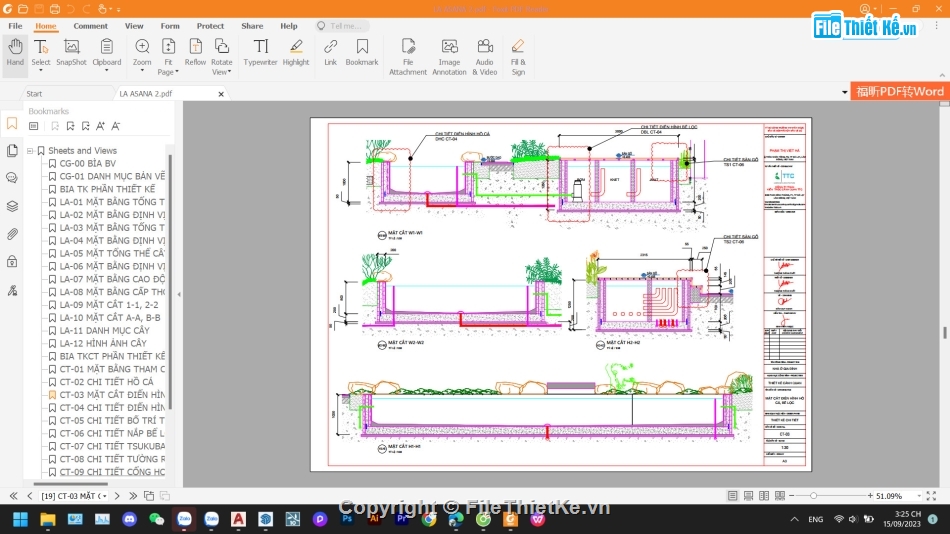Close the LA ASANA 2.pdf tab

221,94
